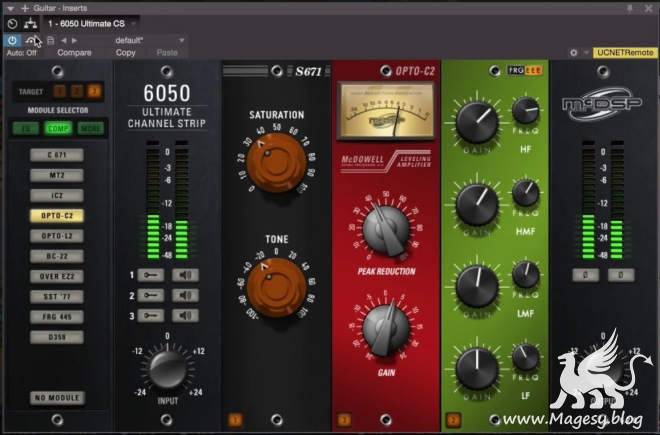Screen dimensions: 660x435
Task: Click key input button for band 2
Action: (x=151, y=295)
